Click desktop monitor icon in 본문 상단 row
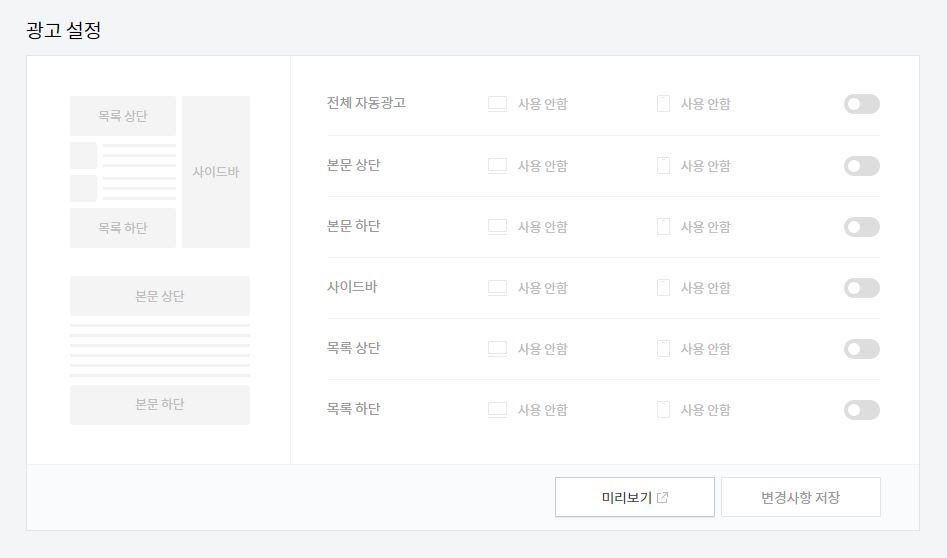This screenshot has height=558, width=947. click(x=497, y=165)
